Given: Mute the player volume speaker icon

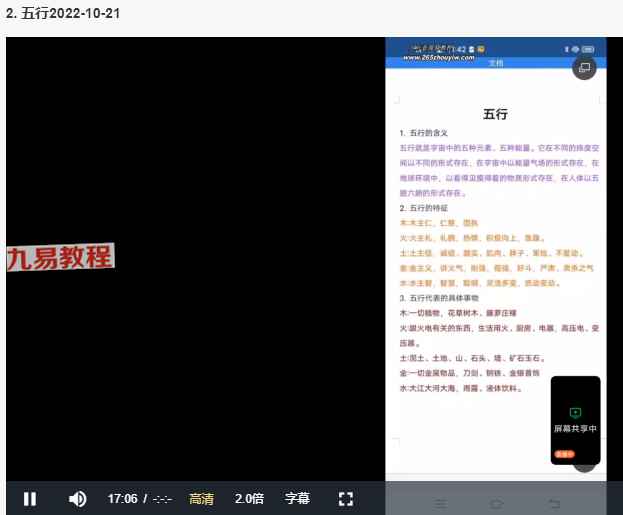Looking at the screenshot, I should click(x=77, y=499).
